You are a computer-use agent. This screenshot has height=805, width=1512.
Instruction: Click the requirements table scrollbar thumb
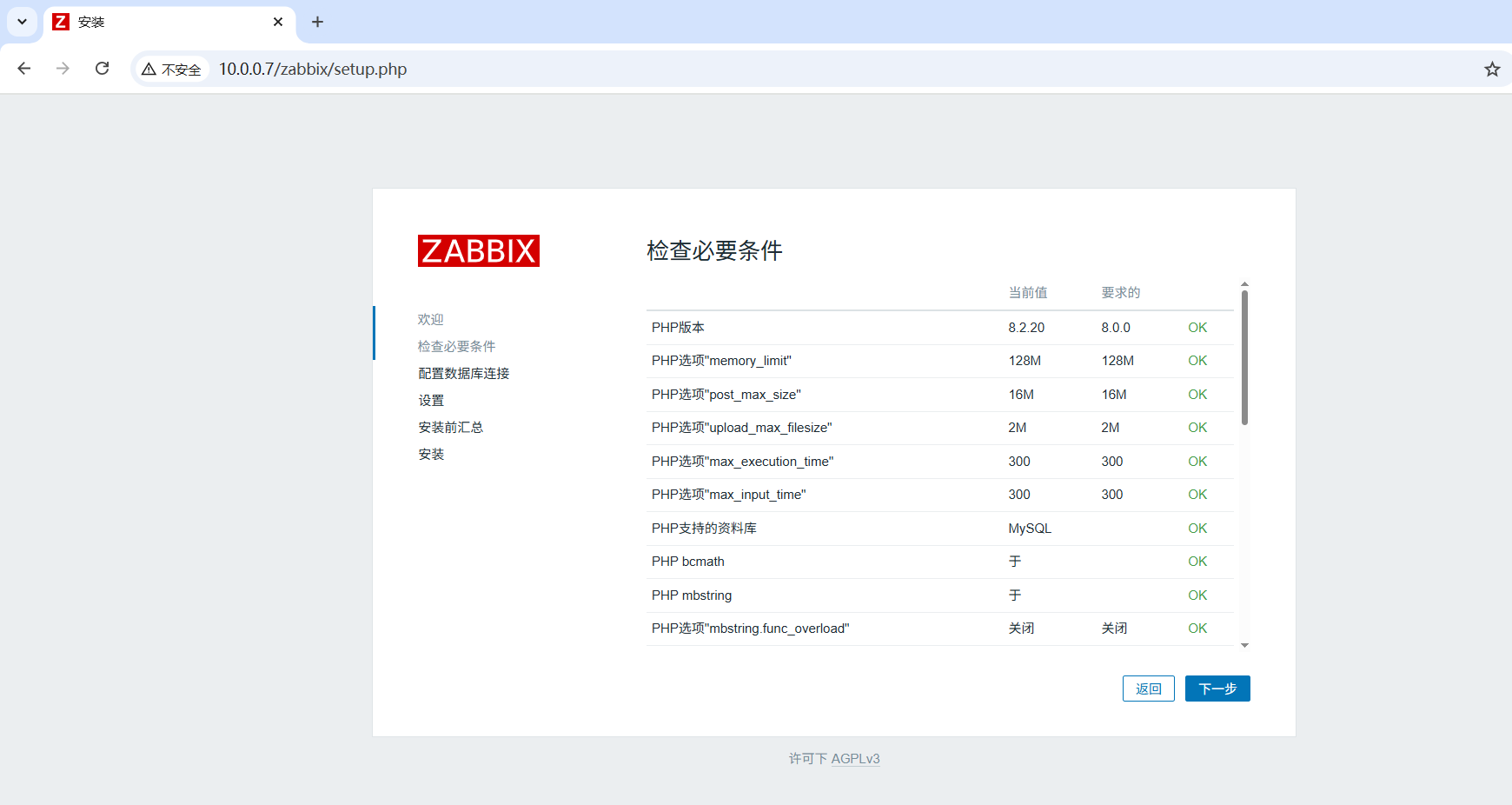coord(1244,357)
